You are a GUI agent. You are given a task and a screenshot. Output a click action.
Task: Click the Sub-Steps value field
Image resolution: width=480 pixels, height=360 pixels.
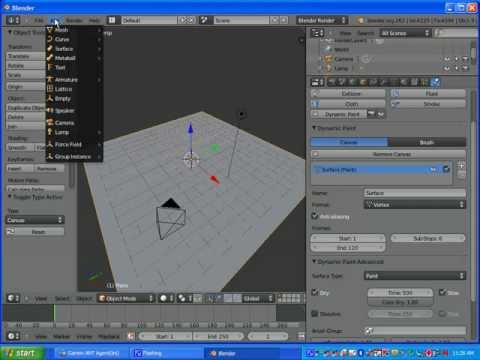click(428, 238)
